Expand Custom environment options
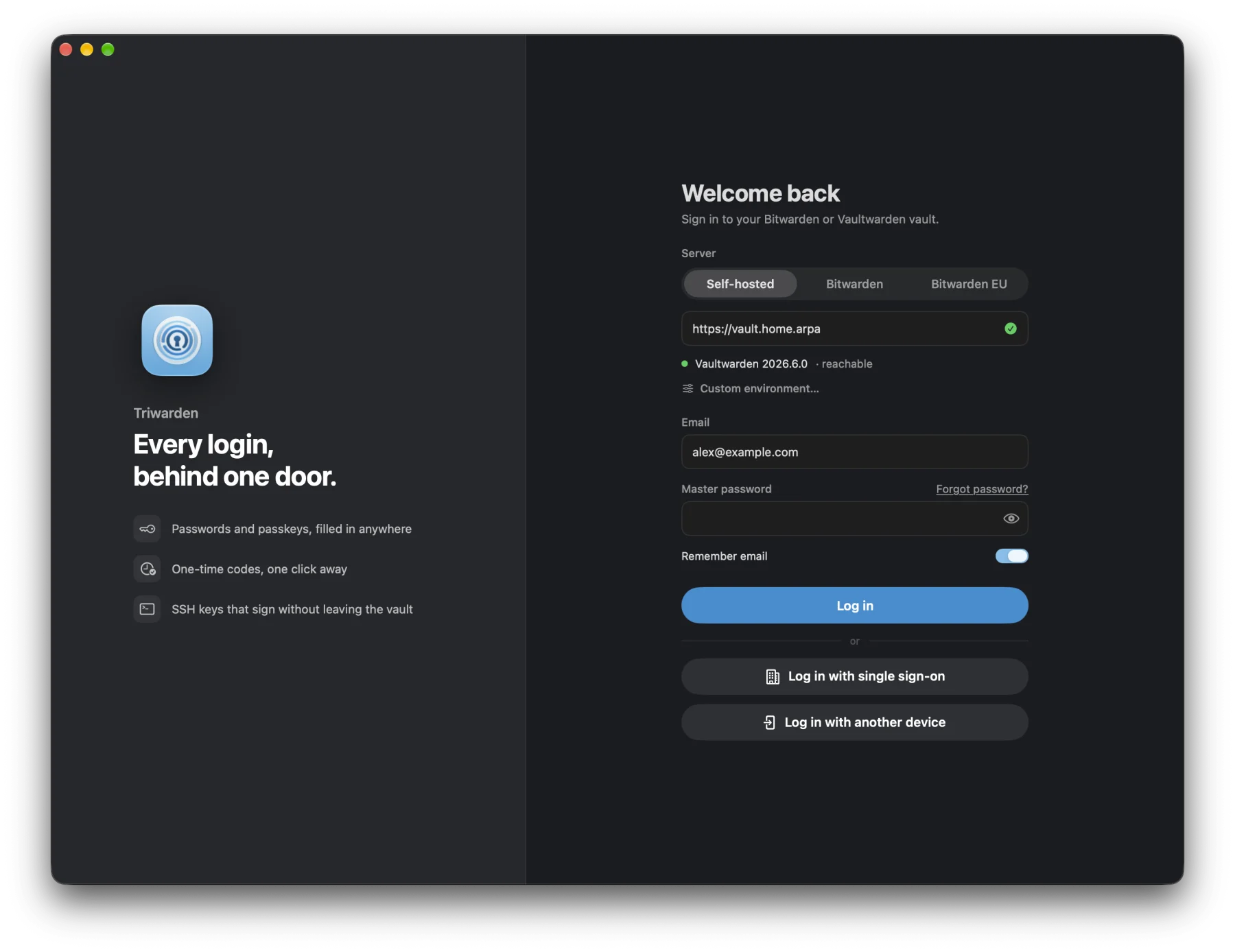The width and height of the screenshot is (1235, 952). (x=751, y=388)
